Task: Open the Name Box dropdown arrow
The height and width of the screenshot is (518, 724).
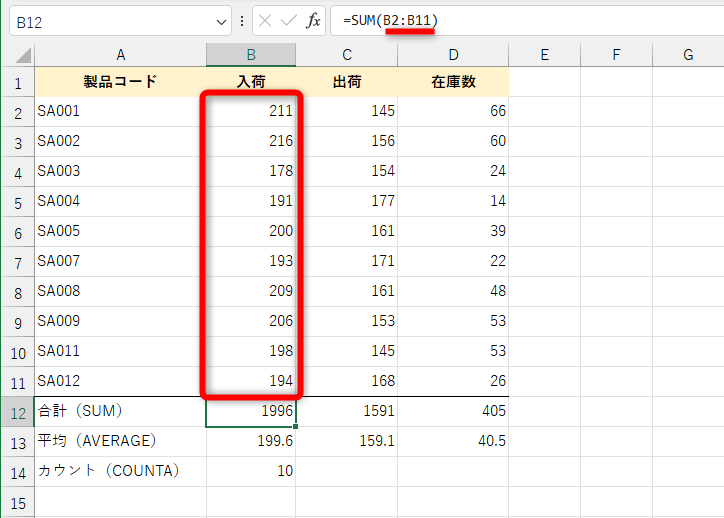Action: pos(222,22)
